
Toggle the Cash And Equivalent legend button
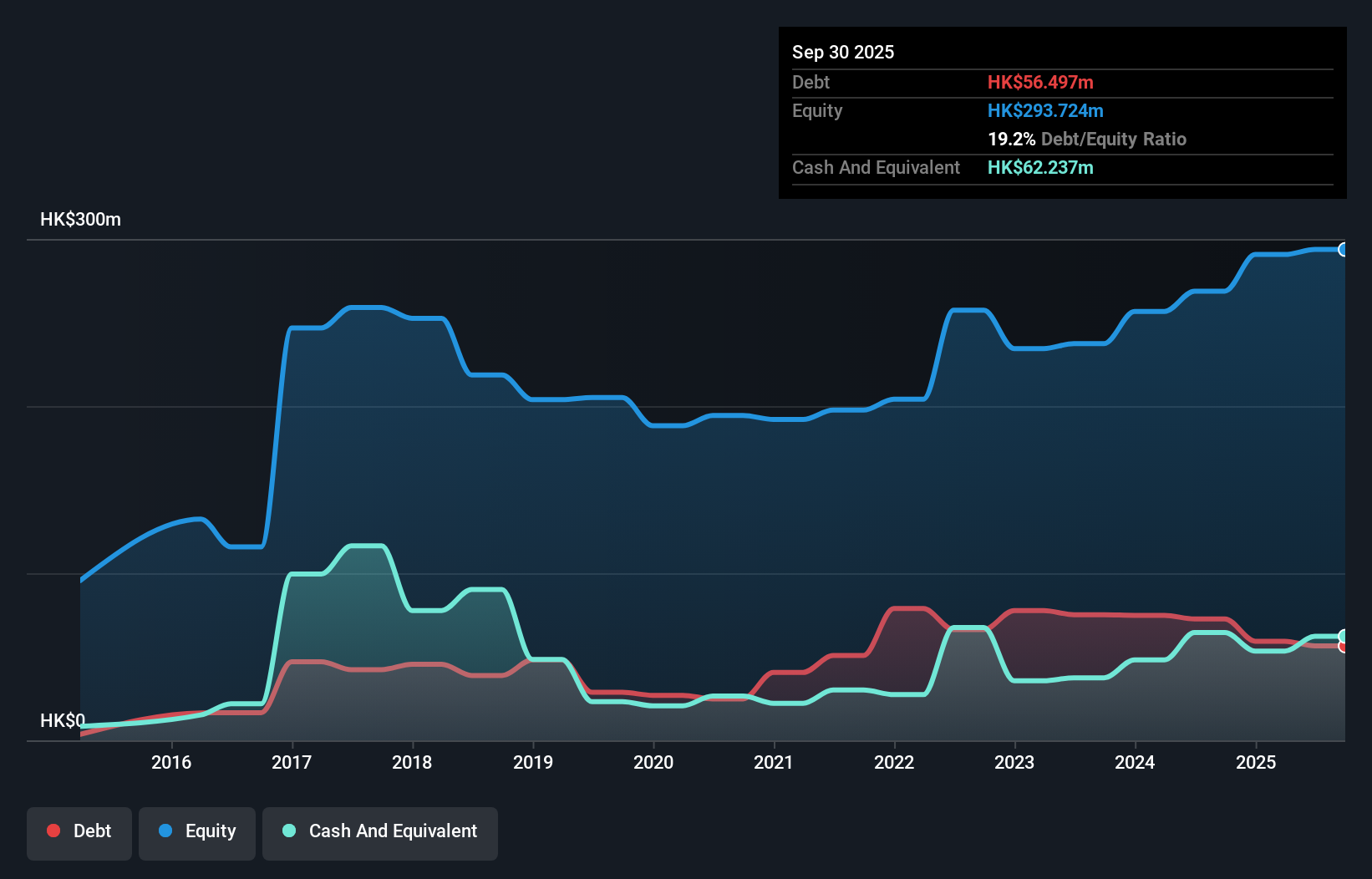380,833
